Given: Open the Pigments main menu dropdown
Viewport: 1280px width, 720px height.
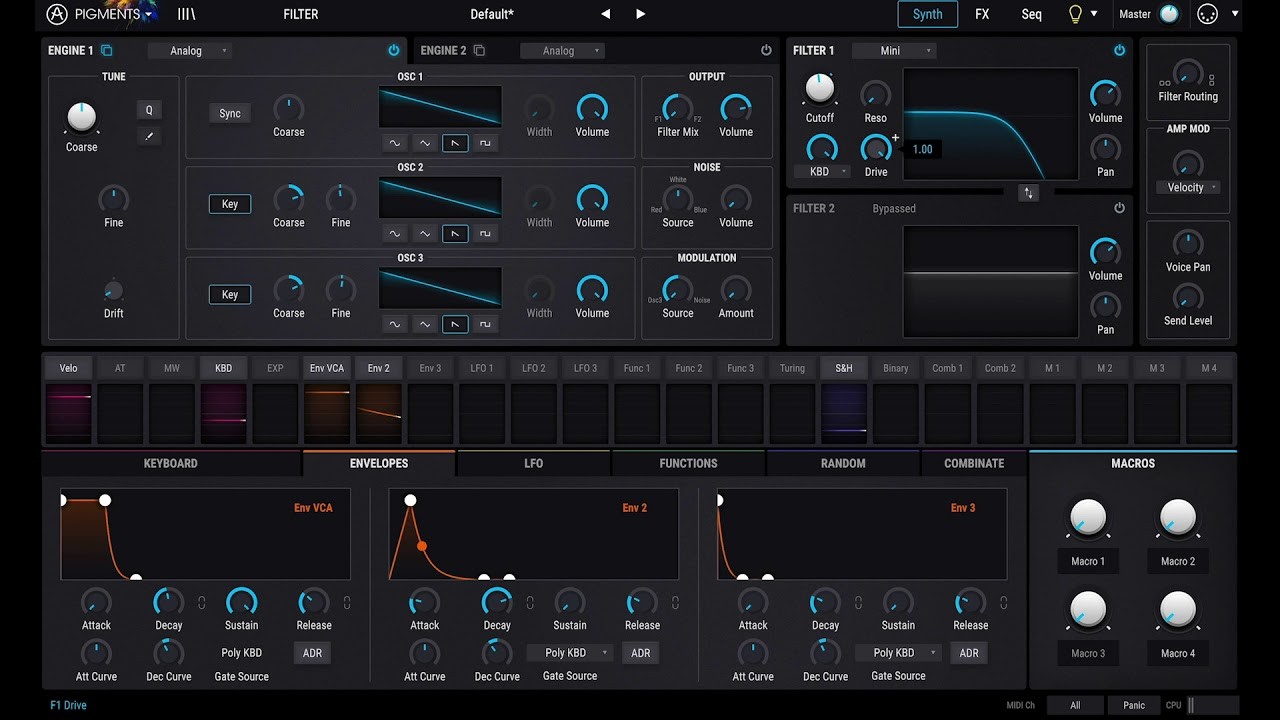Looking at the screenshot, I should click(102, 14).
